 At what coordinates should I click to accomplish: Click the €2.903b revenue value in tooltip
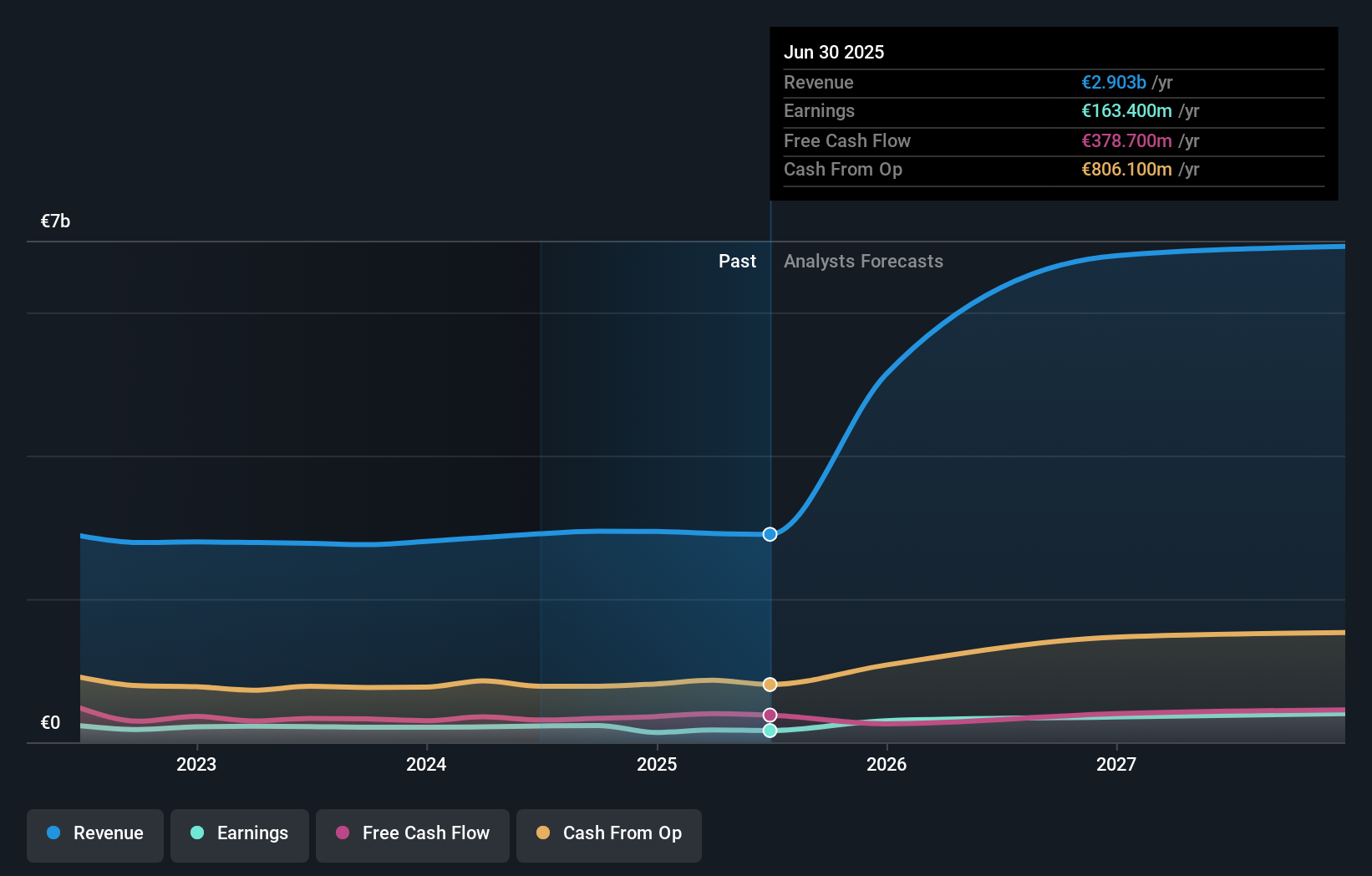point(1113,83)
